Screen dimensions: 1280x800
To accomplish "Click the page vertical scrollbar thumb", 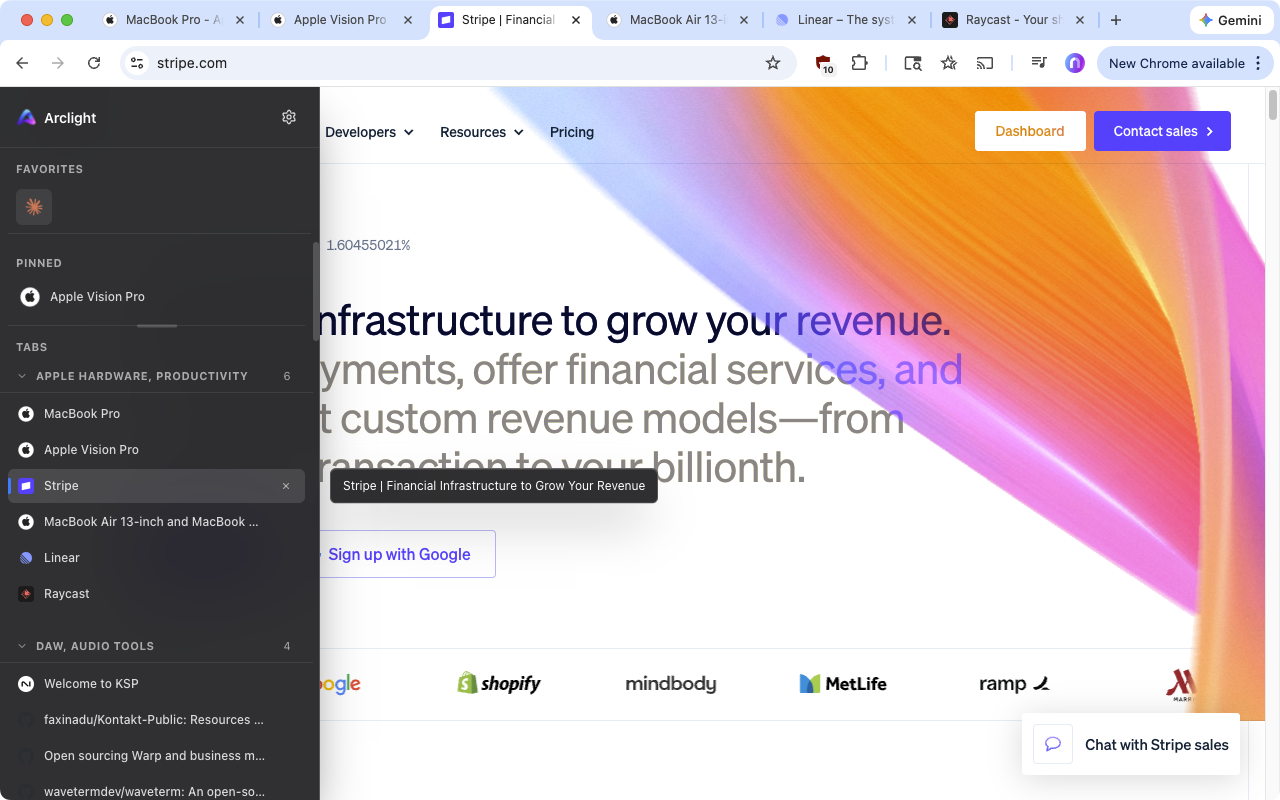I will (1273, 104).
